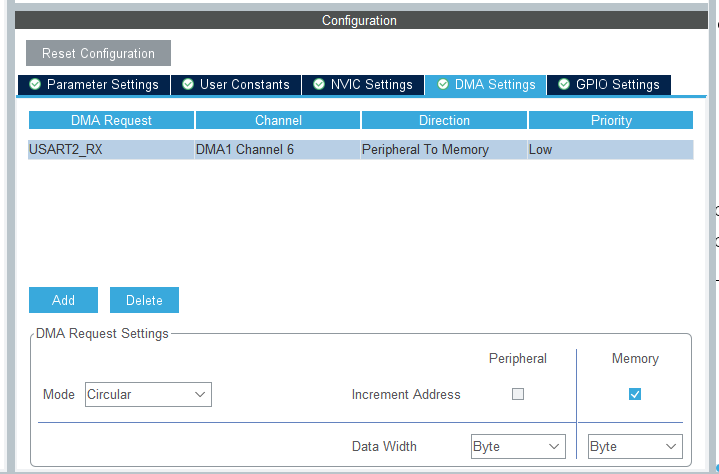Click the green check icon on Parameter Settings
This screenshot has height=474, width=719.
point(35,84)
